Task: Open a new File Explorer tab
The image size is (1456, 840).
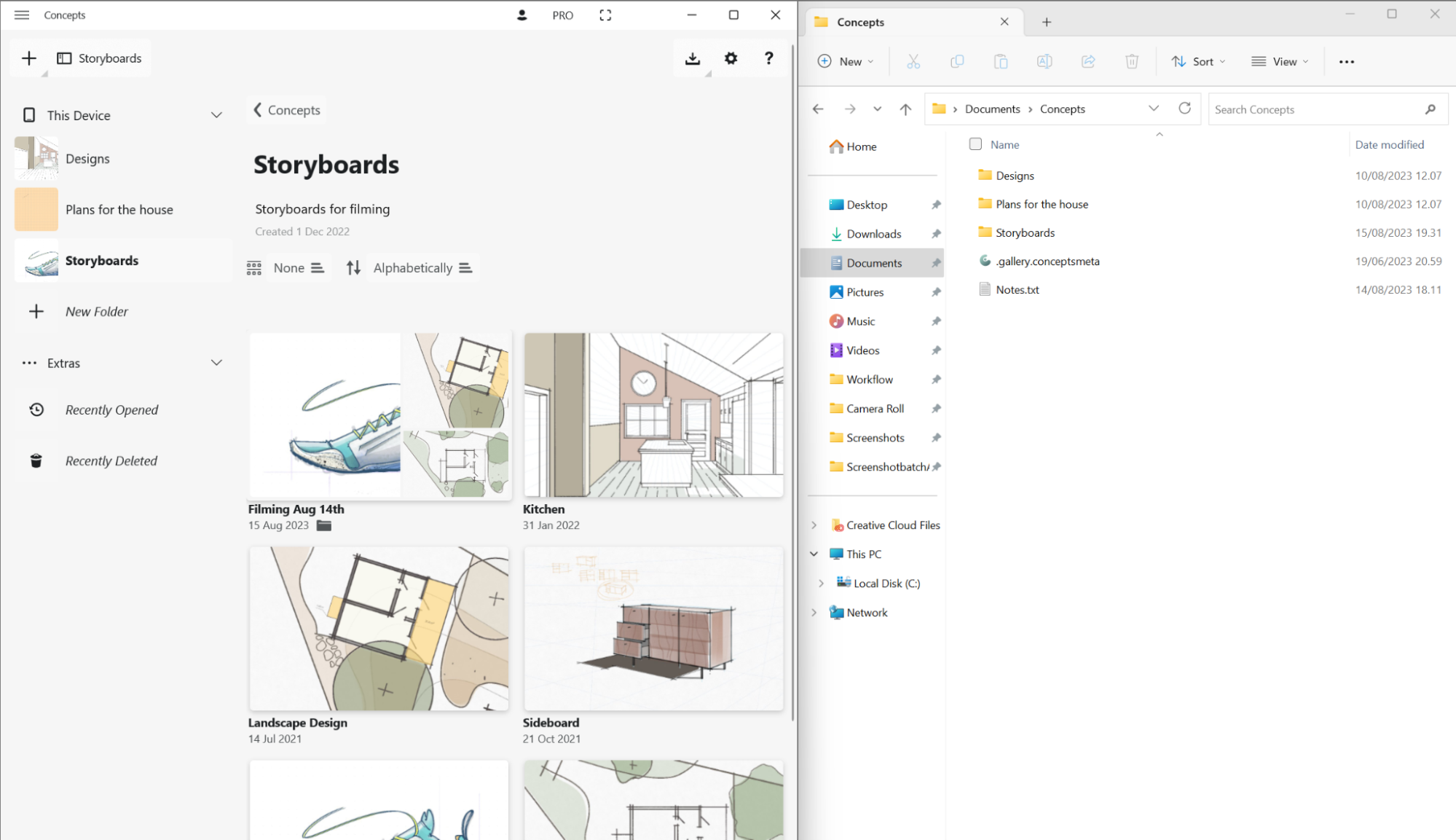Action: tap(1046, 22)
